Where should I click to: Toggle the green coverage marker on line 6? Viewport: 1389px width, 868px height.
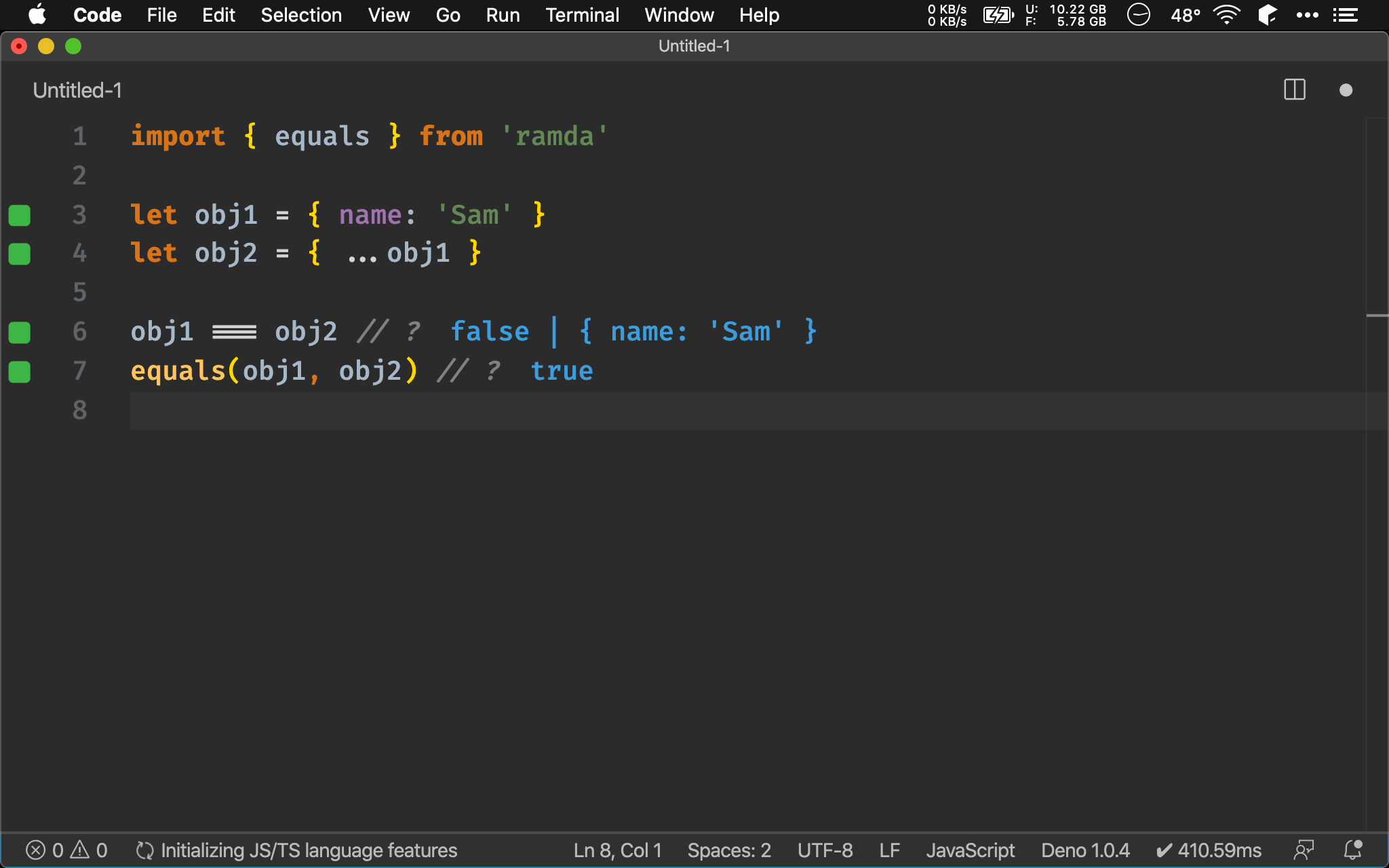coord(20,332)
